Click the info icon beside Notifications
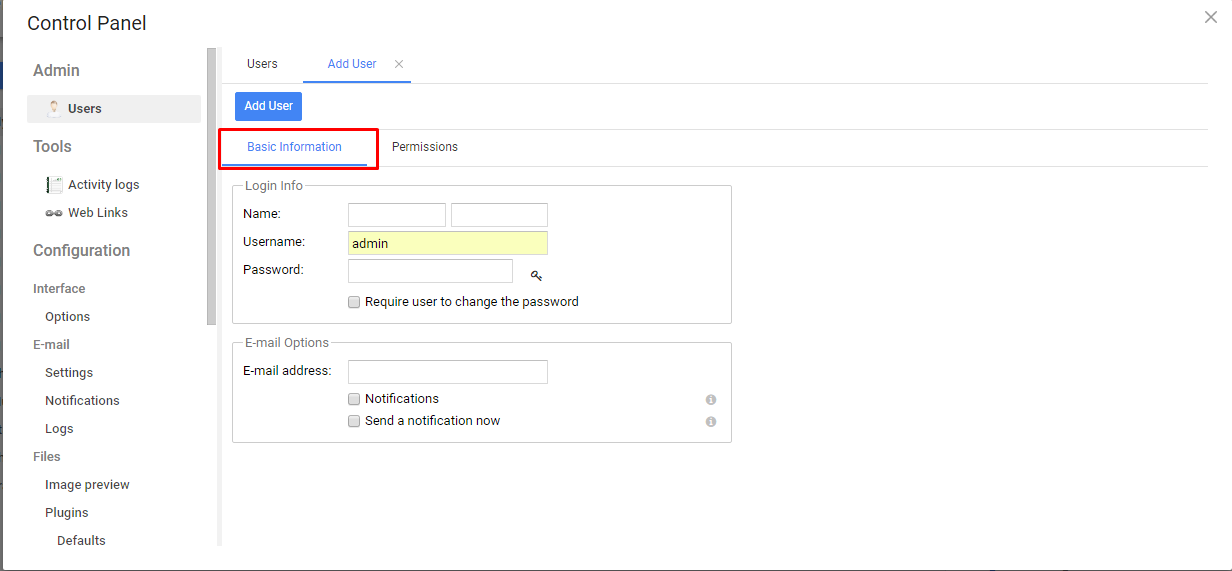Viewport: 1232px width, 571px height. 711,399
